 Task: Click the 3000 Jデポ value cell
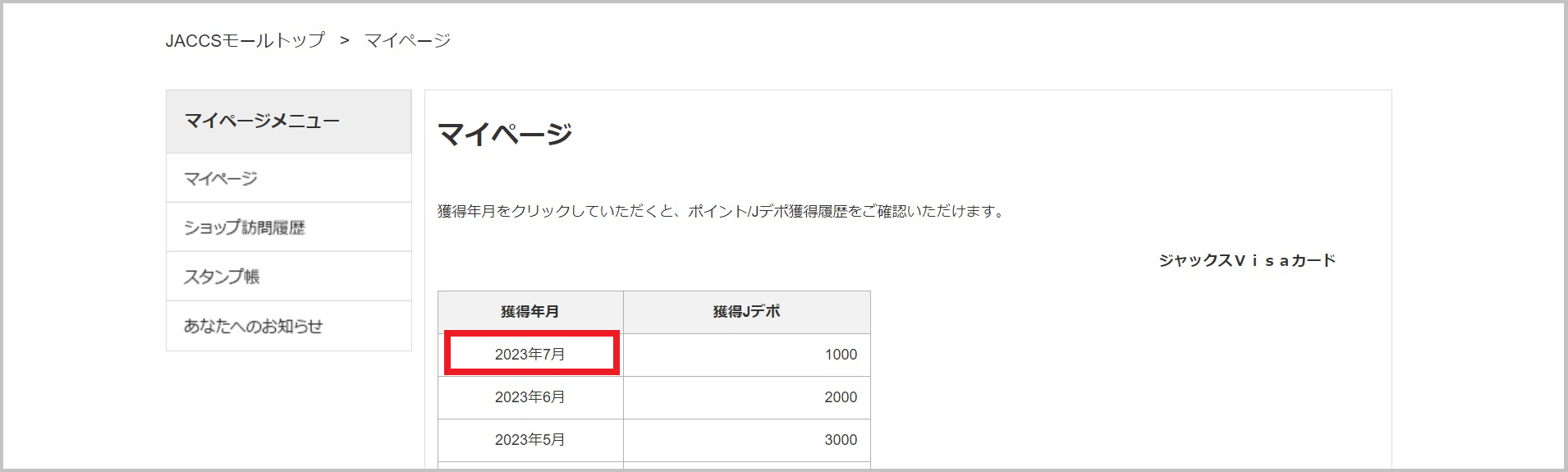[747, 440]
